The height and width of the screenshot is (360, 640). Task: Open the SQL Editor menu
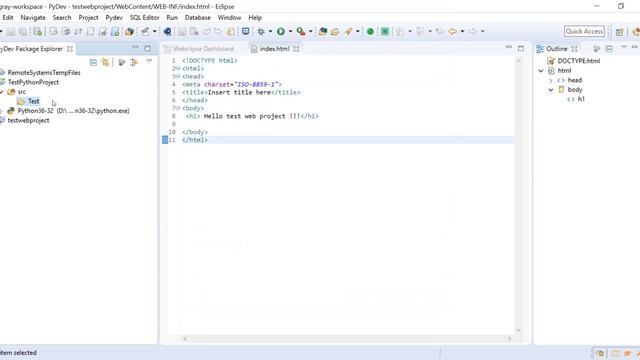[x=144, y=18]
